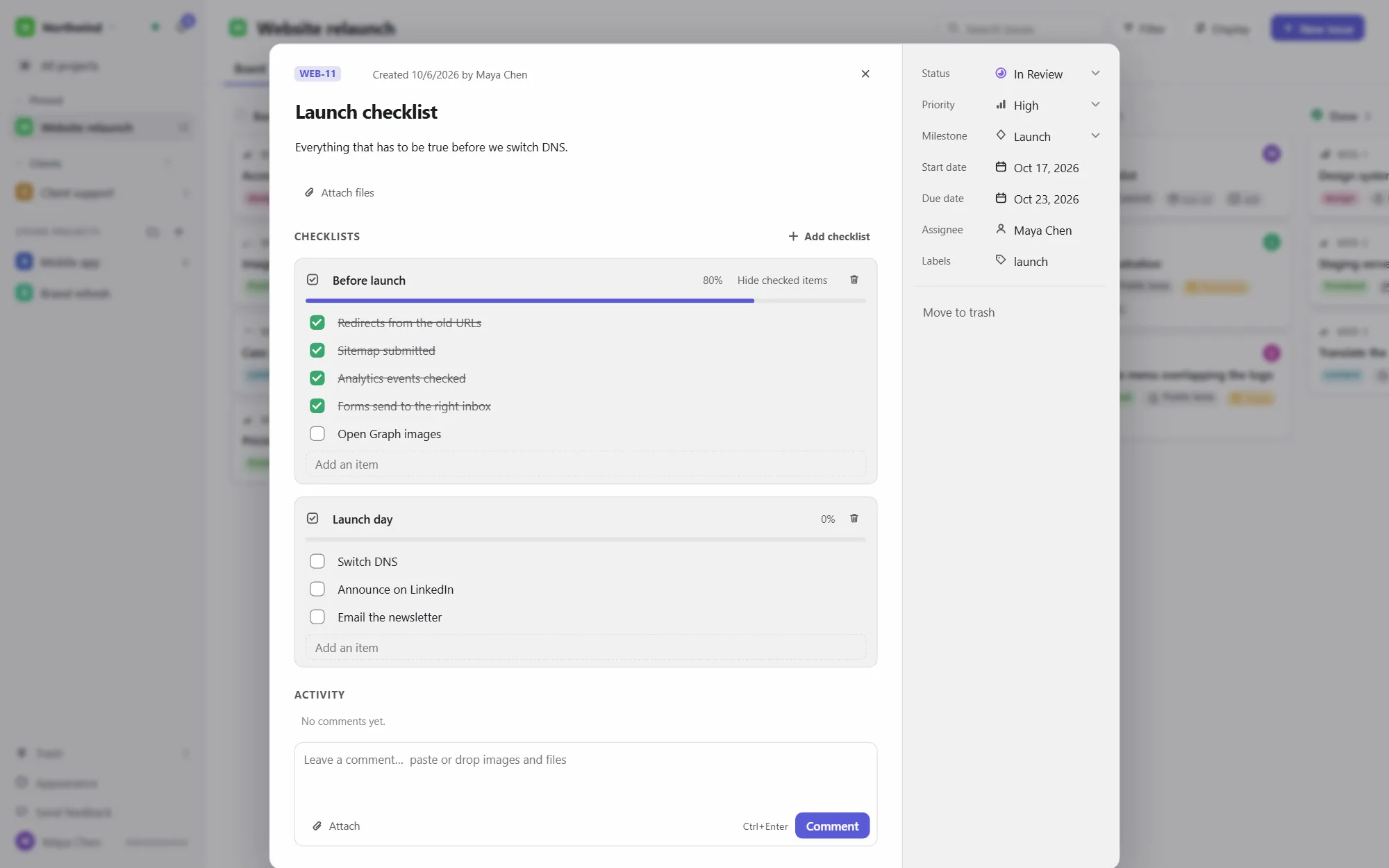Screen dimensions: 1389x868
Task: Check Email the newsletter item
Action: [317, 617]
